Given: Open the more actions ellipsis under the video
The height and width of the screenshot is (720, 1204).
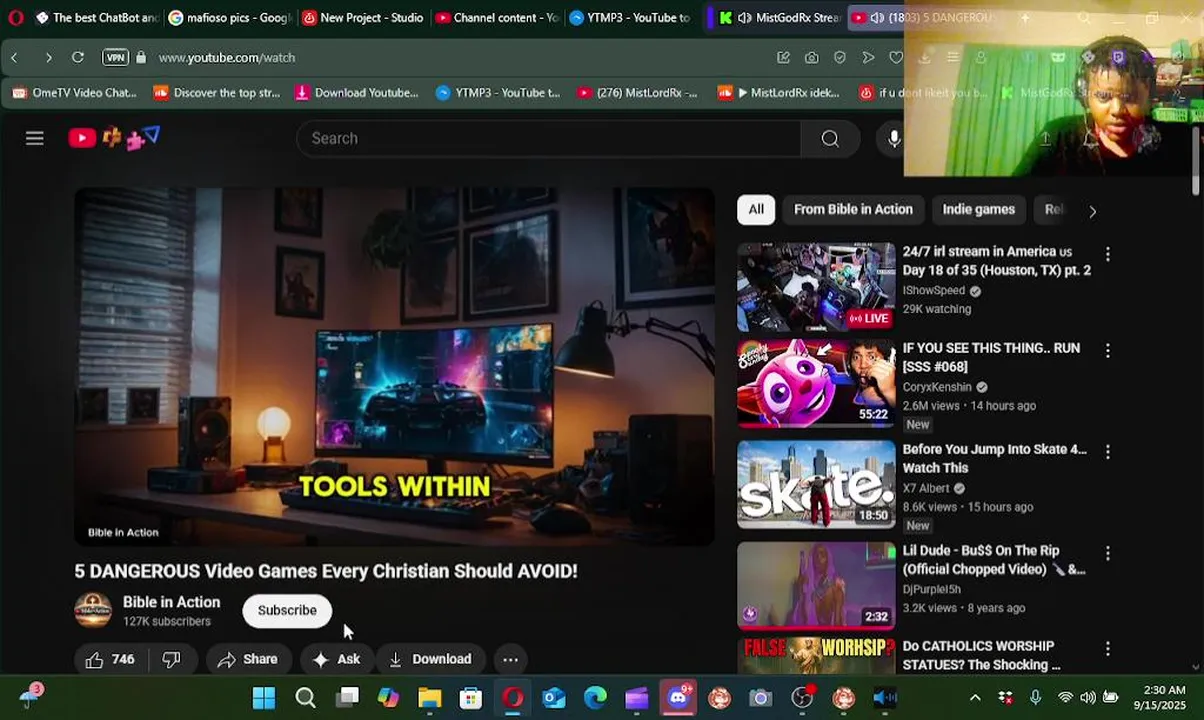Looking at the screenshot, I should coord(510,659).
